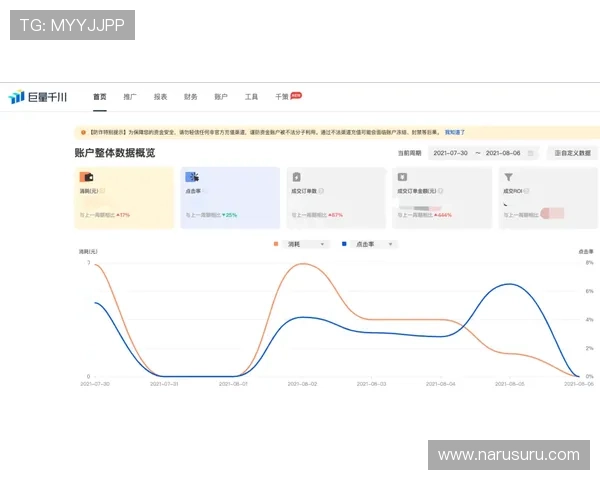This screenshot has height=480, width=600.
Task: Open the 千策 tab
Action: point(282,97)
